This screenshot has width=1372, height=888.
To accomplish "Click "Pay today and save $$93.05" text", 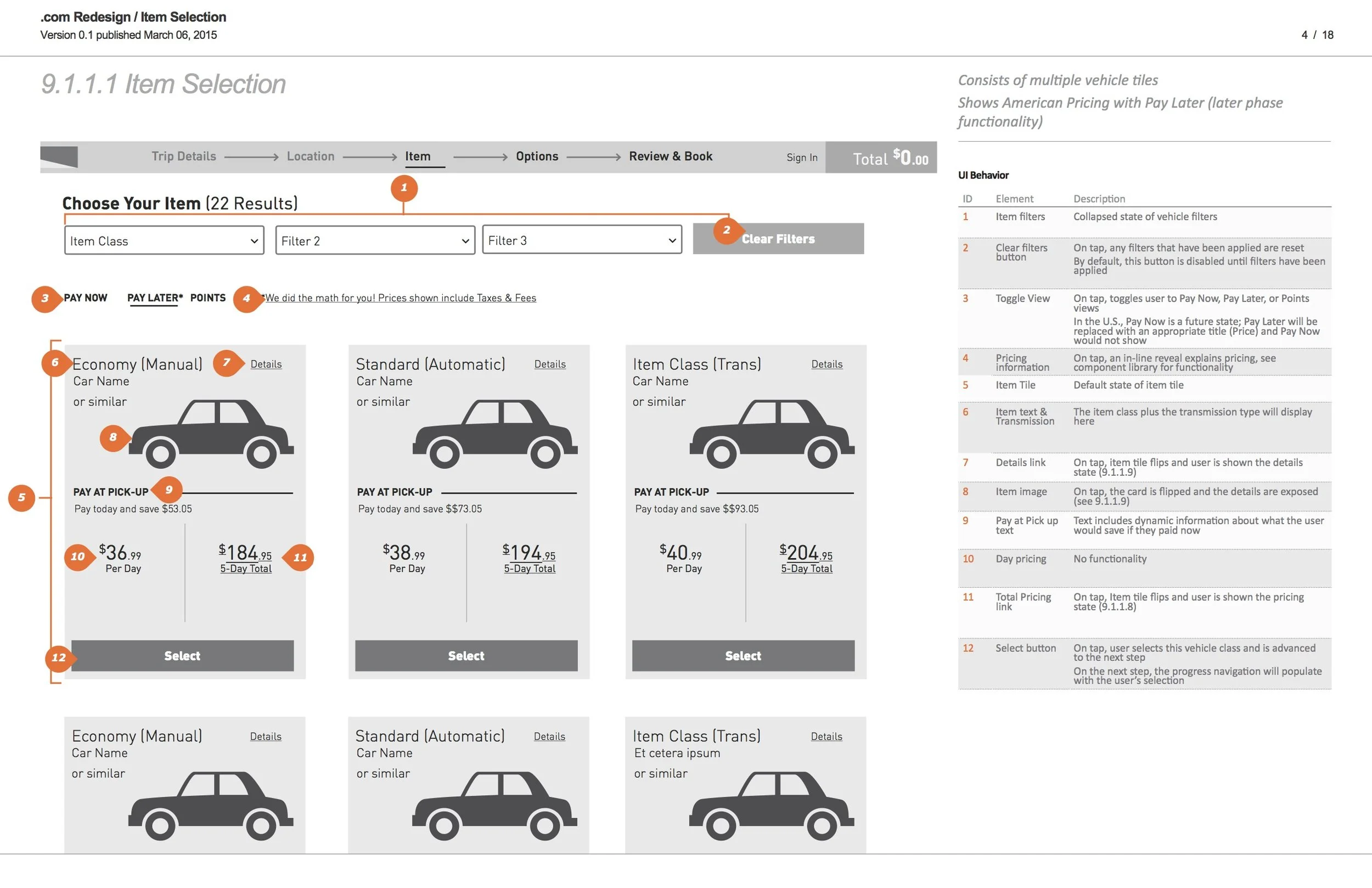I will coord(697,509).
